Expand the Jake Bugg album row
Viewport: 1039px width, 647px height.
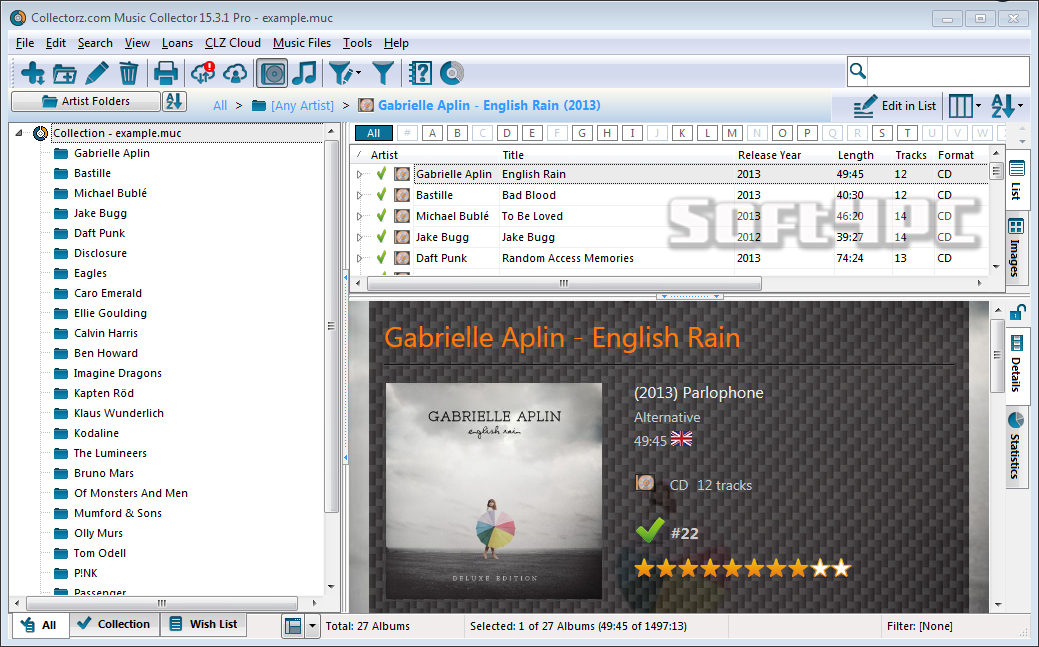point(360,237)
